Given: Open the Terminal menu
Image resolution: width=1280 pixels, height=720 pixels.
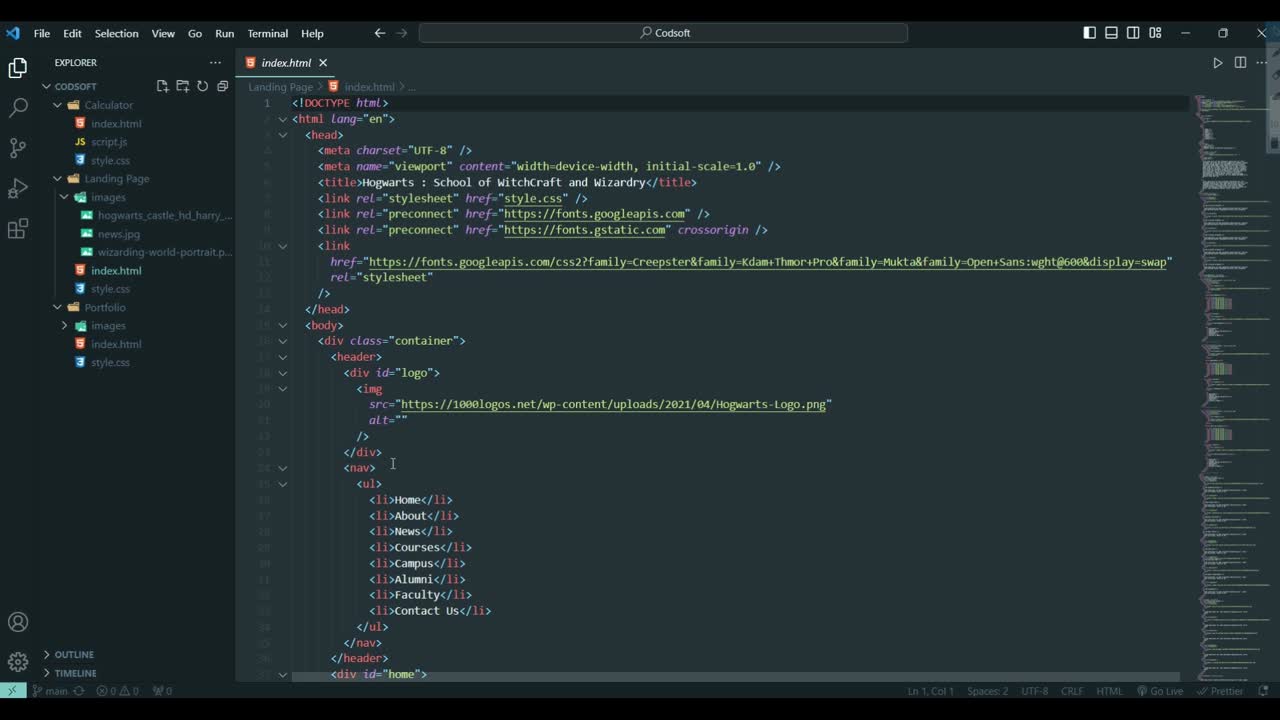Looking at the screenshot, I should (x=268, y=33).
